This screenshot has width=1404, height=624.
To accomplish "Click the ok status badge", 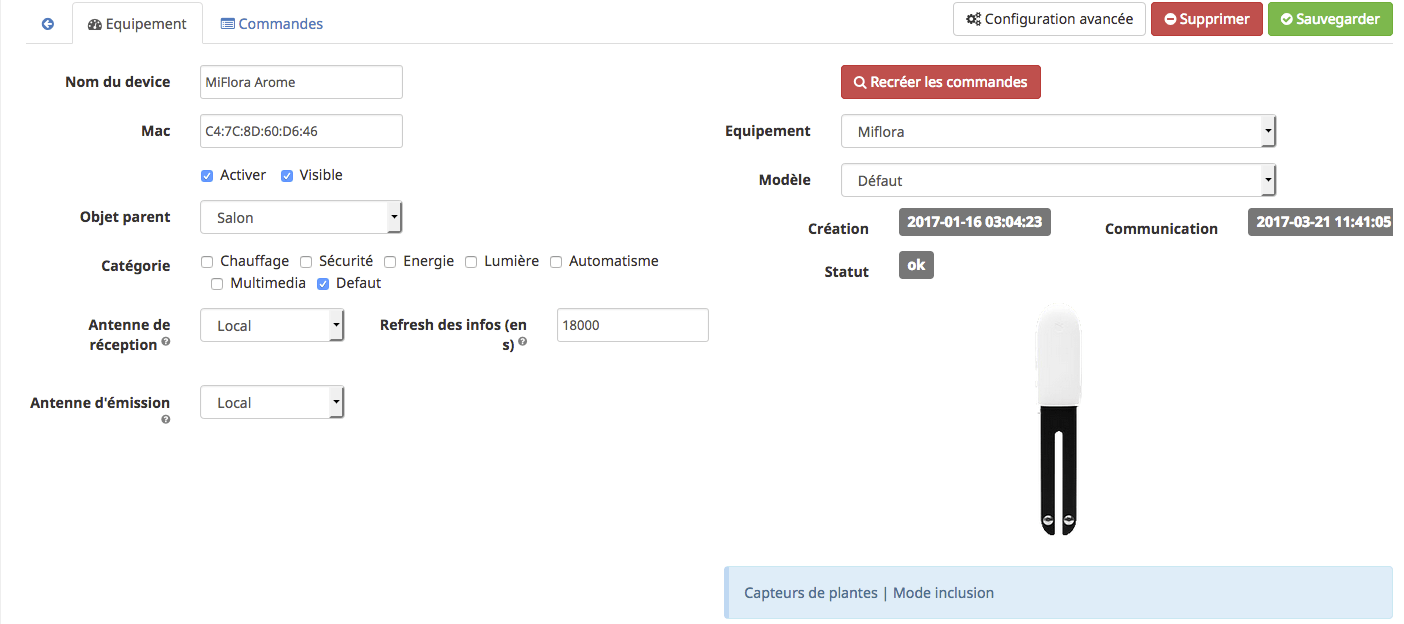I will 916,265.
